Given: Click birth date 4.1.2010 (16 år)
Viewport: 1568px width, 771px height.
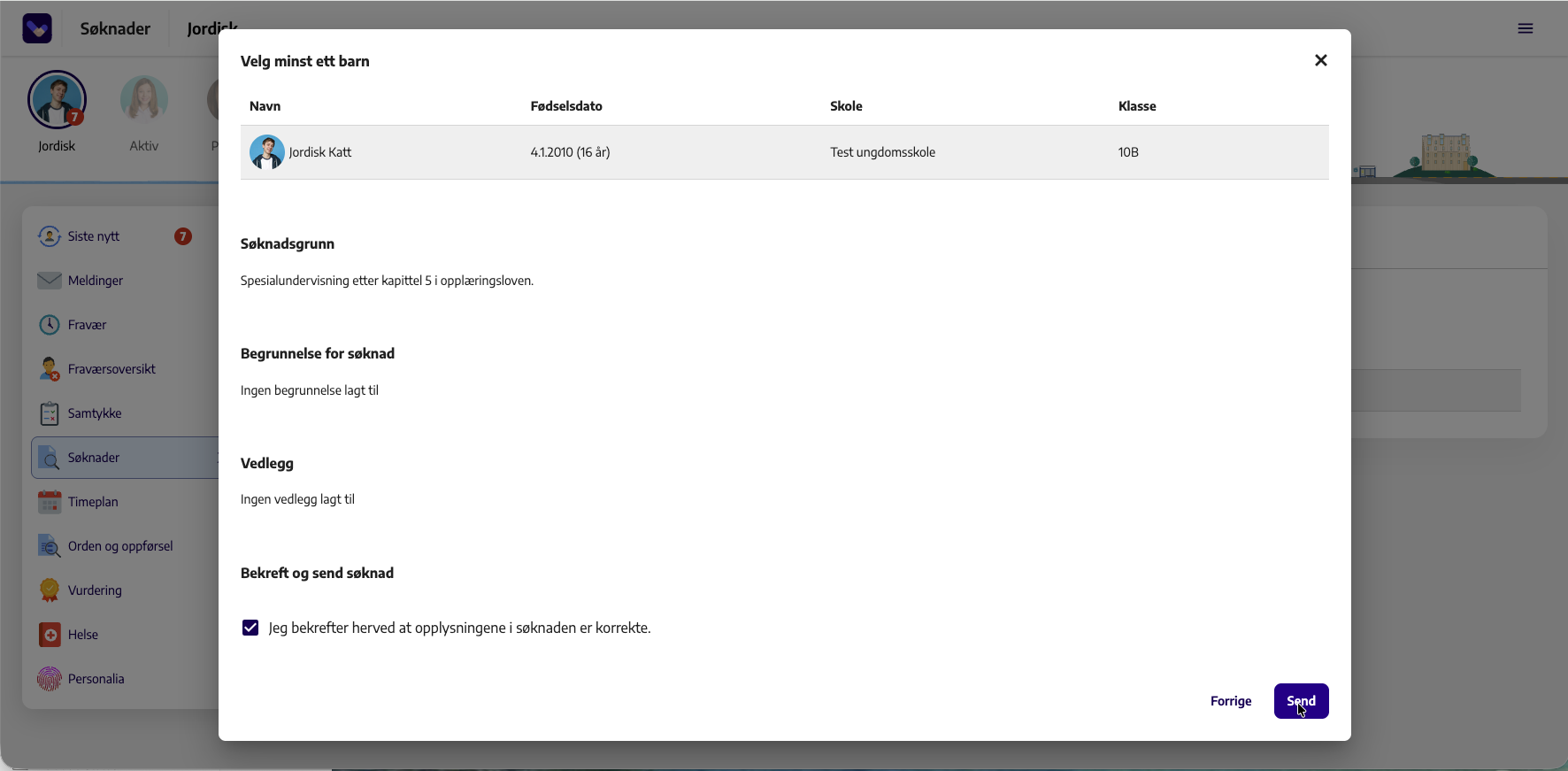Looking at the screenshot, I should tap(570, 152).
